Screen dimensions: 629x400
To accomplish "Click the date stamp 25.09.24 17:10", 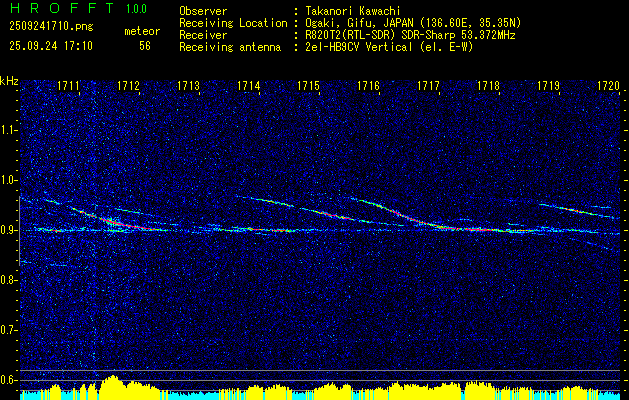I will tap(51, 46).
